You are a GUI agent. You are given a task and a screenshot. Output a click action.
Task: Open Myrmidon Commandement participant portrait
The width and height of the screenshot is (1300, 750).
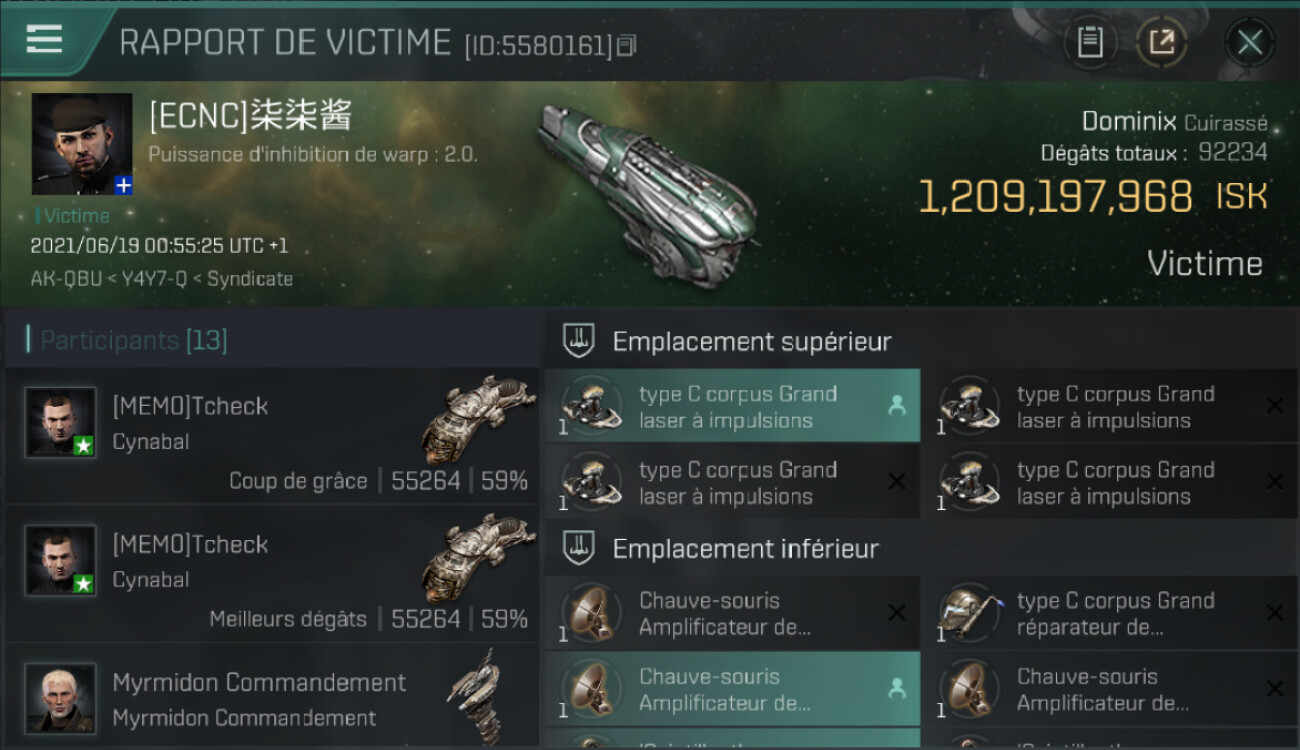point(60,698)
